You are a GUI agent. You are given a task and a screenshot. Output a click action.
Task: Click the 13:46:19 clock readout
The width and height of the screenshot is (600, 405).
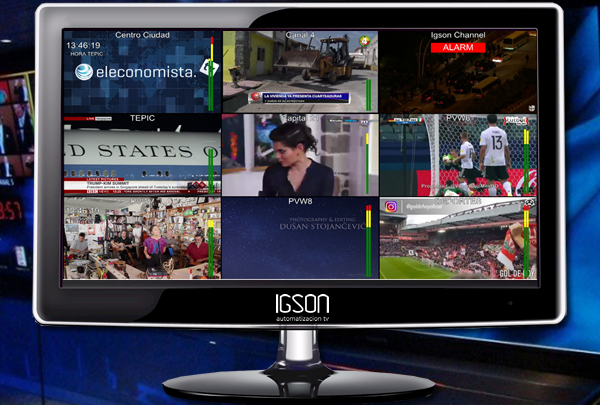click(83, 45)
